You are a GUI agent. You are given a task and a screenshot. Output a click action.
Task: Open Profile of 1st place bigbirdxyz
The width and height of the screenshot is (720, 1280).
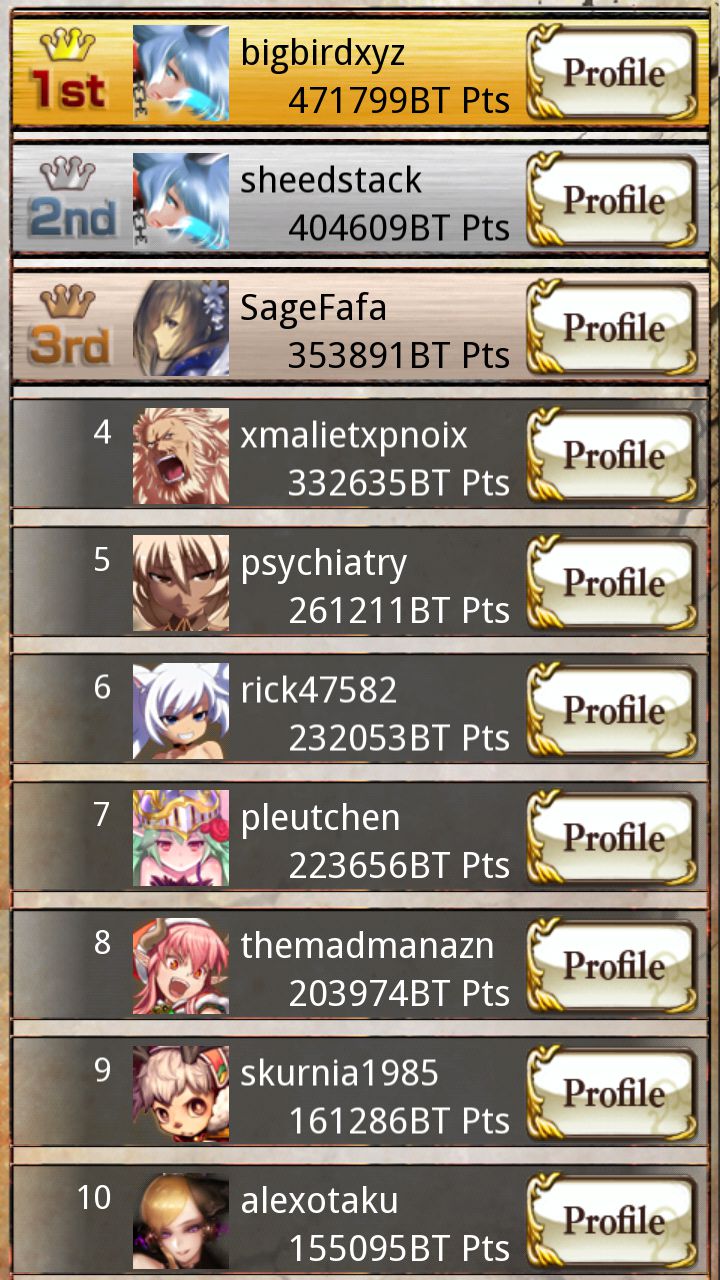612,72
